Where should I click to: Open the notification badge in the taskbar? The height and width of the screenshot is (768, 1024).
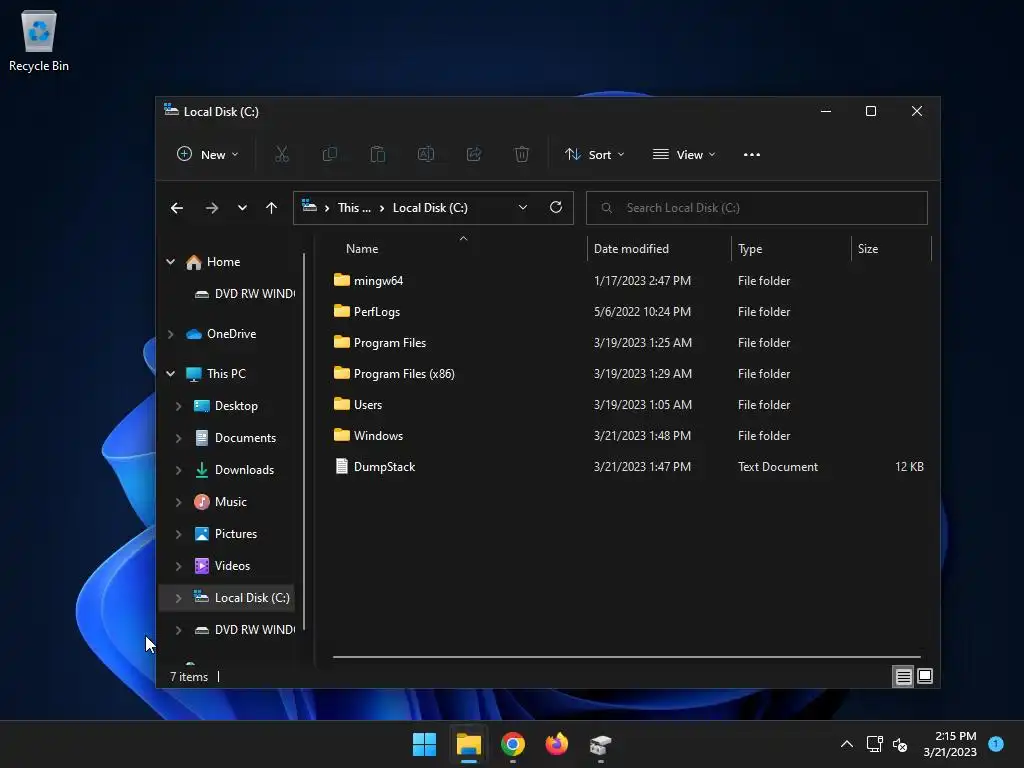996,743
